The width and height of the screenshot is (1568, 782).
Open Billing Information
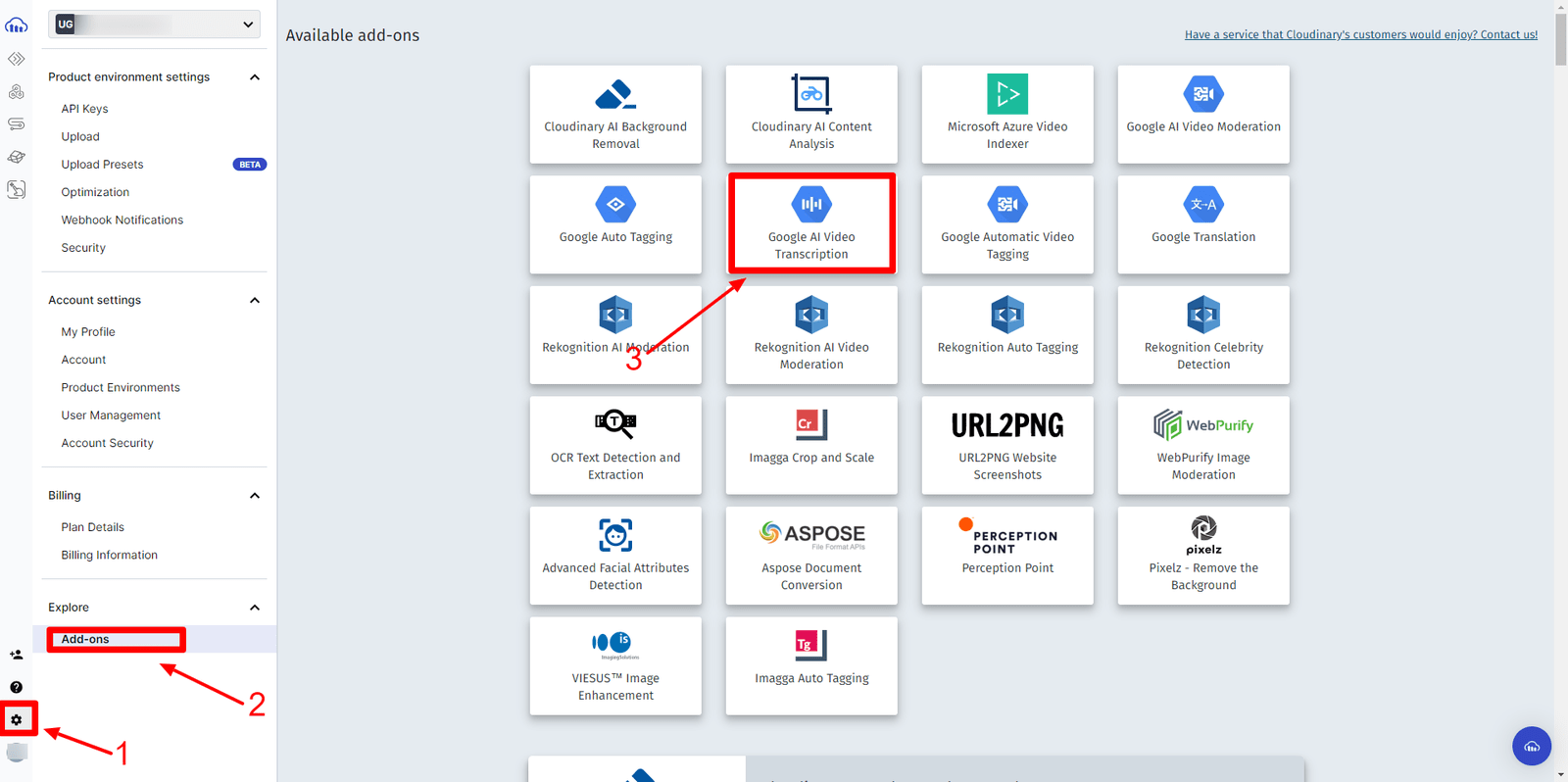click(109, 556)
